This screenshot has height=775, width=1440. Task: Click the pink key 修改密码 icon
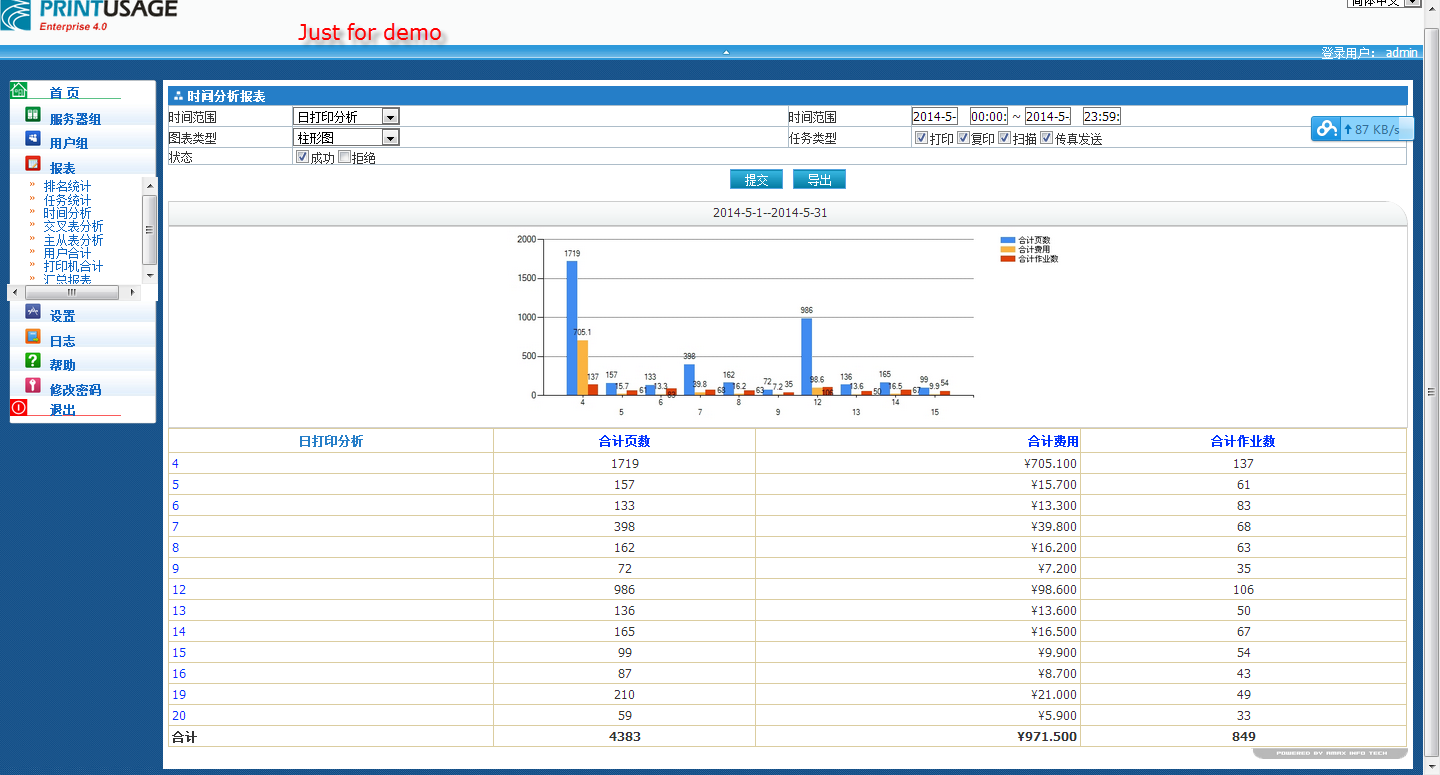(x=32, y=386)
